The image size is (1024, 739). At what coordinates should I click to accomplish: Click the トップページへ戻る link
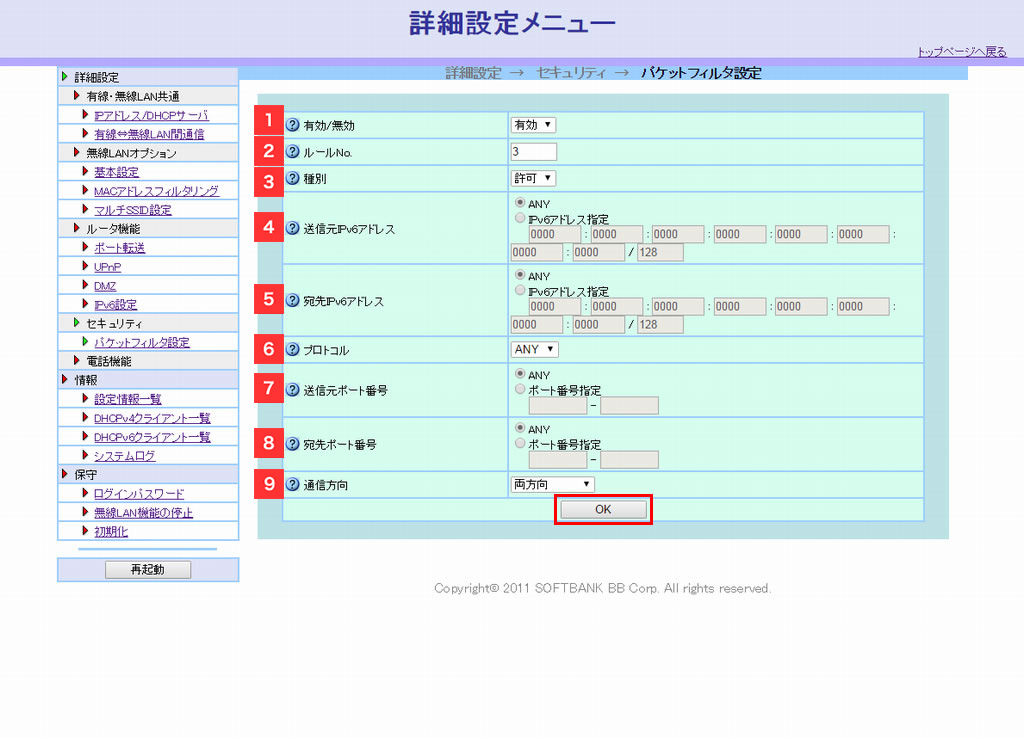pyautogui.click(x=961, y=52)
